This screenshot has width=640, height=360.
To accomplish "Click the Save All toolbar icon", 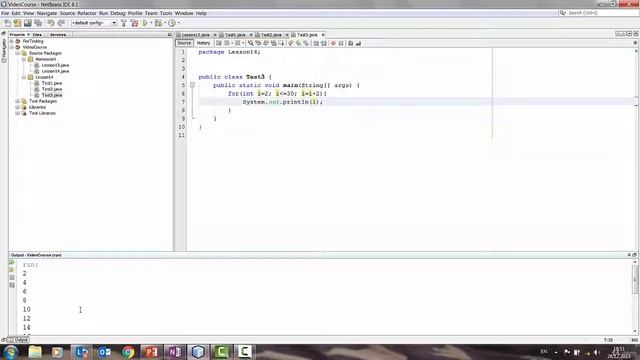I will coord(38,23).
